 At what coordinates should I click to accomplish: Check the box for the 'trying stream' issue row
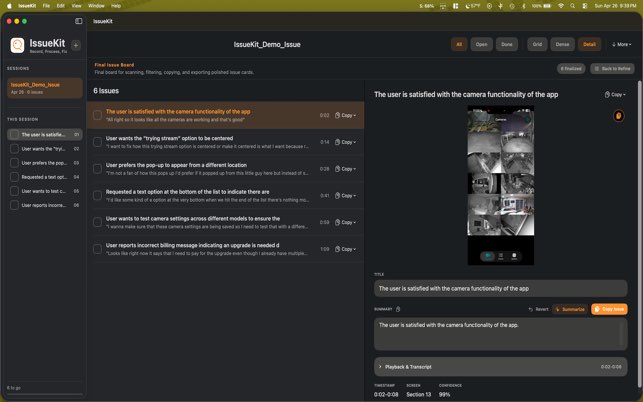(97, 142)
